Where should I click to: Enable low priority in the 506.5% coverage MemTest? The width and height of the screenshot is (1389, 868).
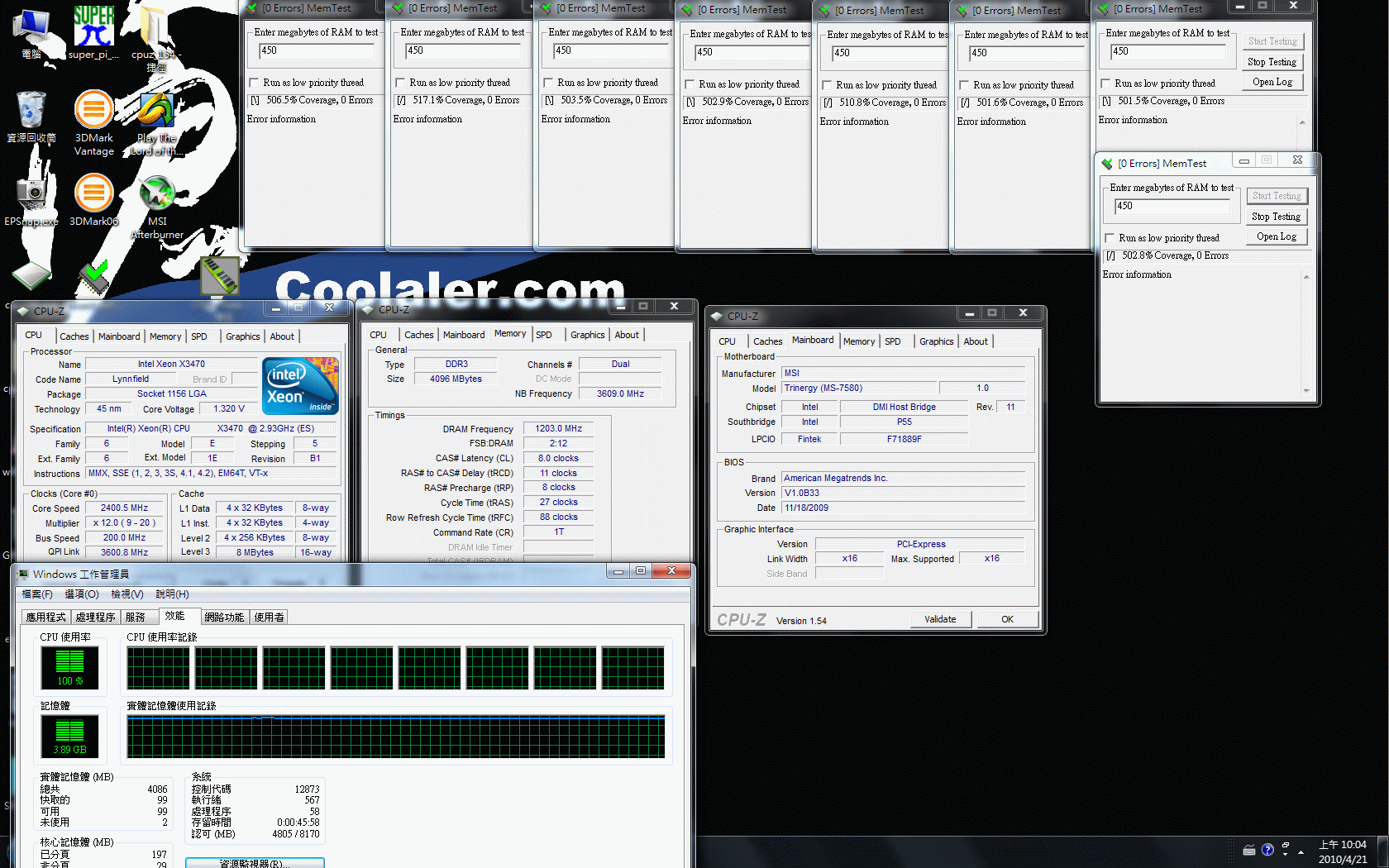coord(255,83)
